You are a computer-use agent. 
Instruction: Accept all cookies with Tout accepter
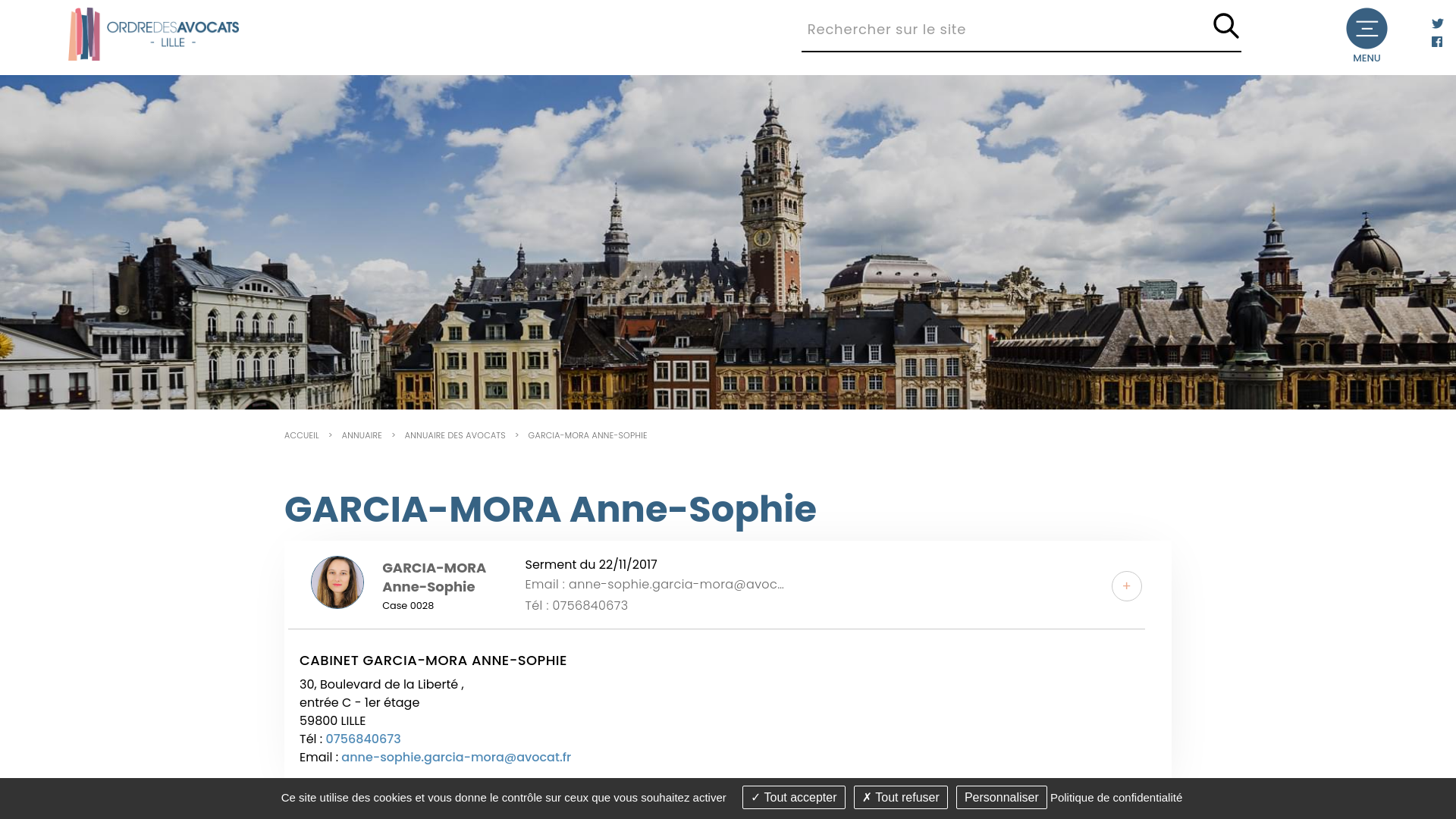793,797
